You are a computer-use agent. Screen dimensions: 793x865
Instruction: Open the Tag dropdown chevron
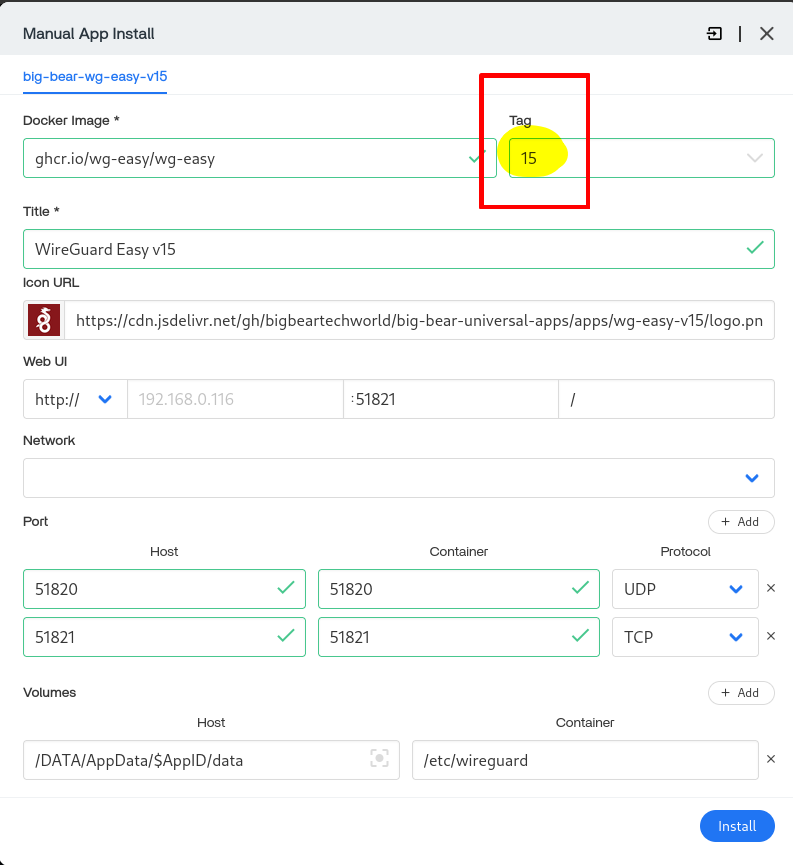point(754,158)
